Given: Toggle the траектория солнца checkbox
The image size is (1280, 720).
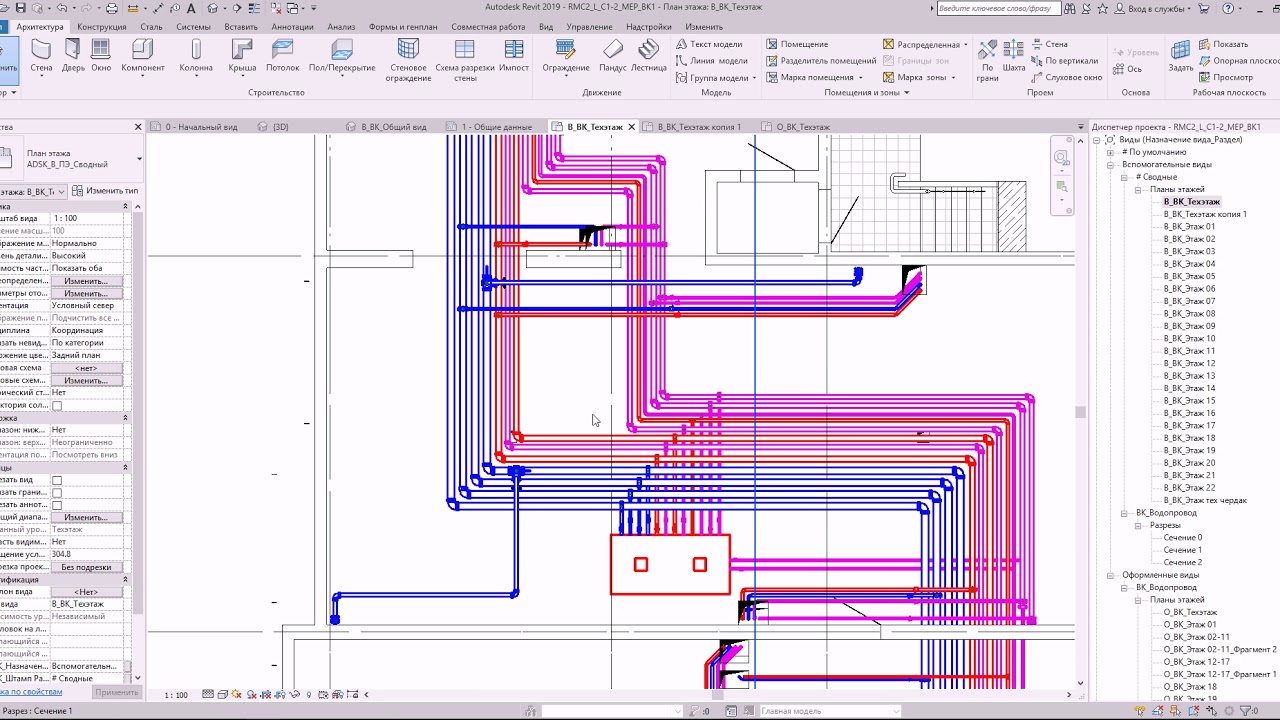Looking at the screenshot, I should pos(57,405).
